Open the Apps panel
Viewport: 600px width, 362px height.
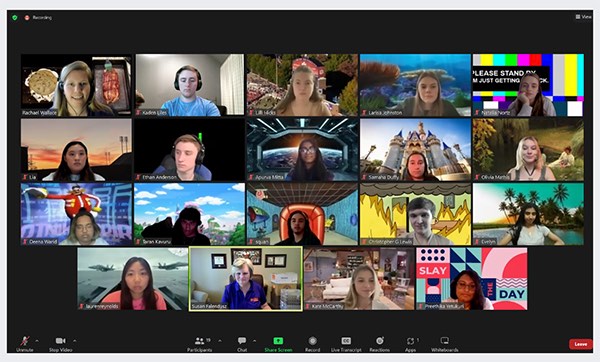410,343
